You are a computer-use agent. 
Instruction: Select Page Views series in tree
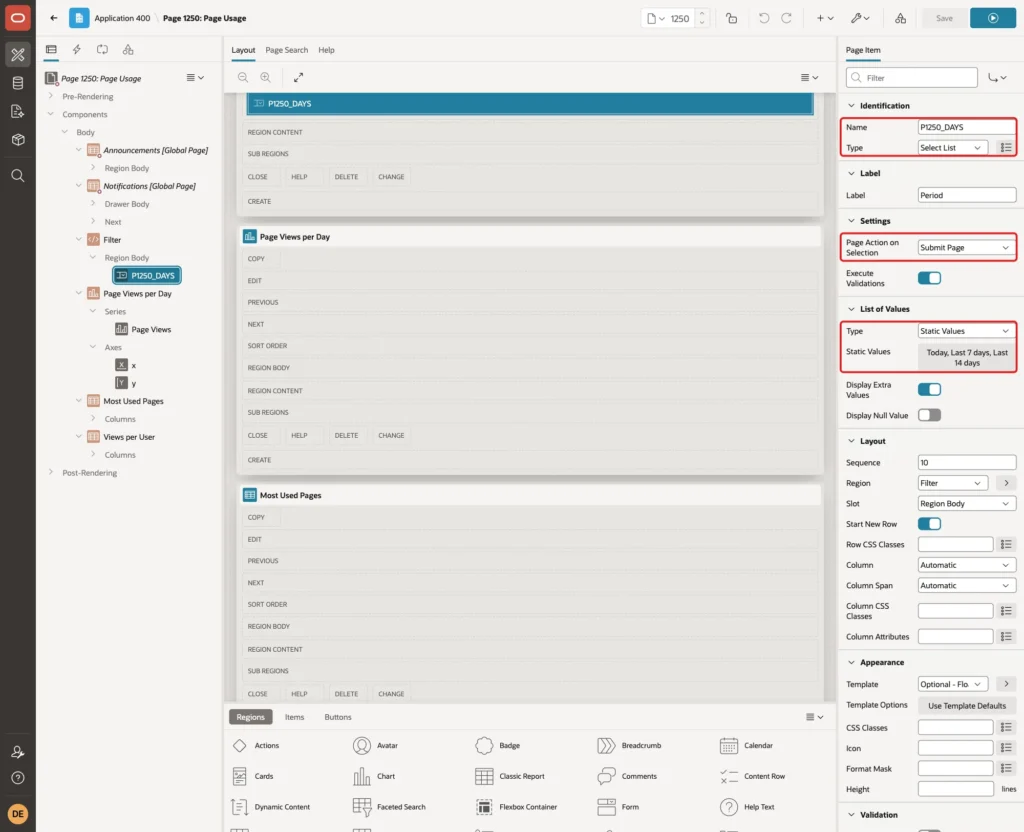151,329
